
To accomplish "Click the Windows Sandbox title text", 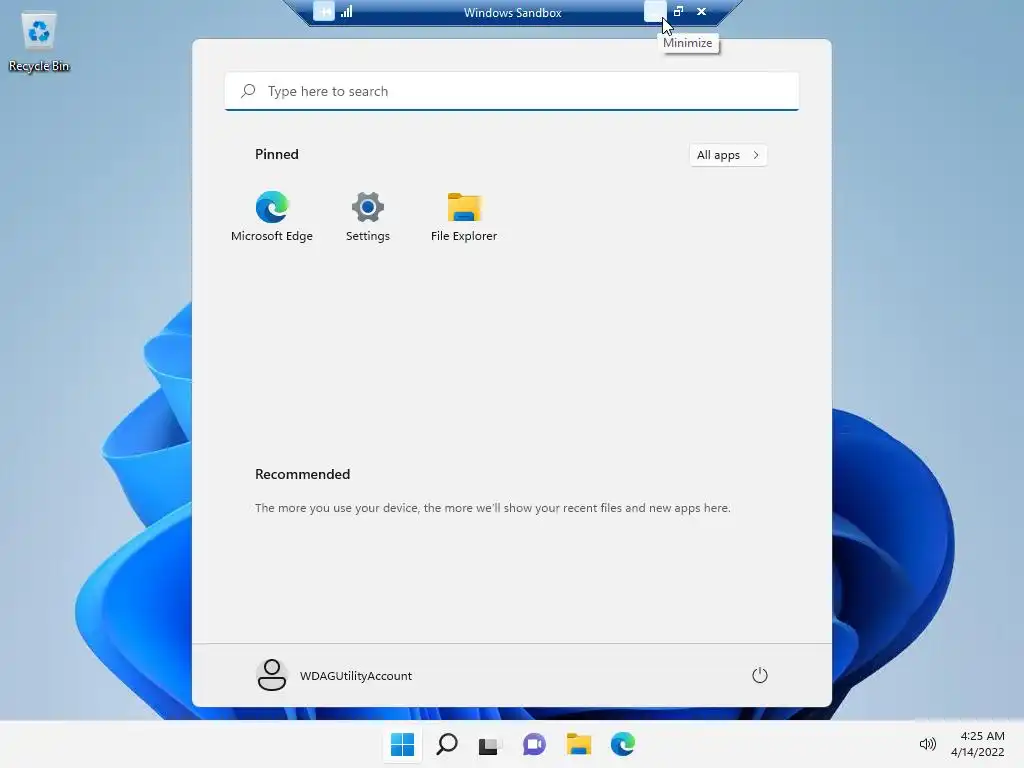I will click(x=513, y=12).
